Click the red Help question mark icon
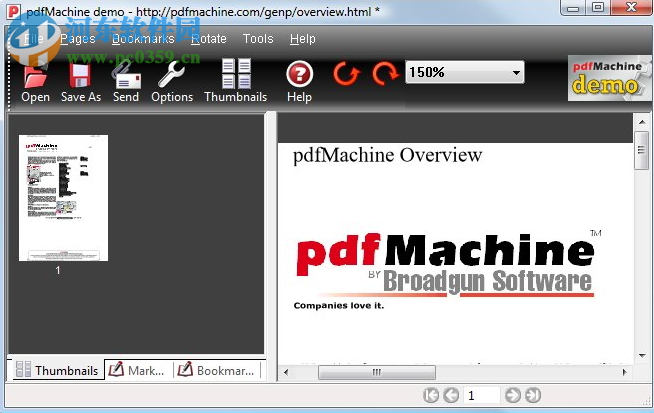 pos(299,74)
